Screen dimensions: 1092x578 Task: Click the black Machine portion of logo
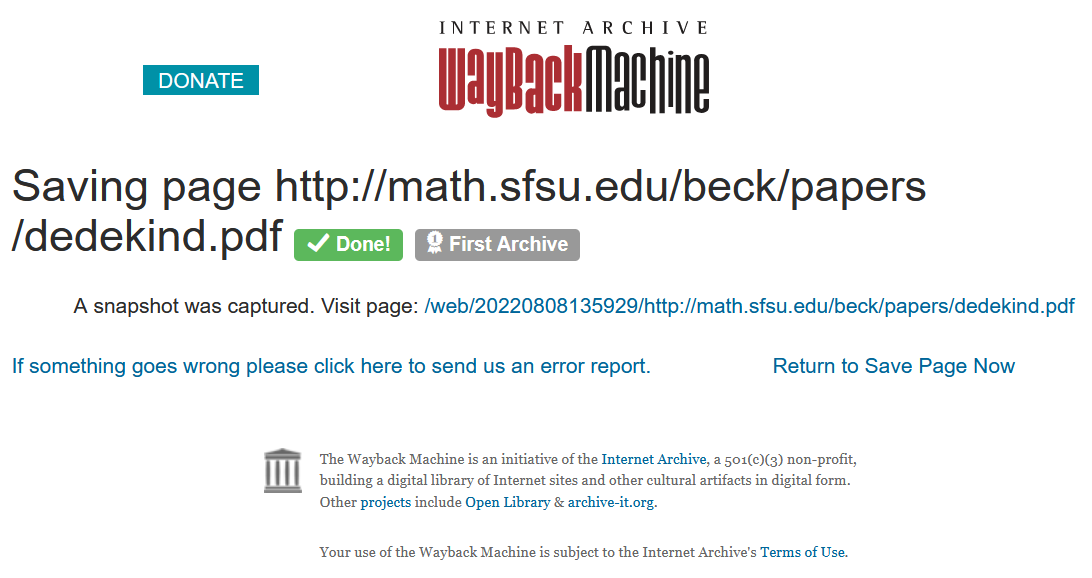647,79
